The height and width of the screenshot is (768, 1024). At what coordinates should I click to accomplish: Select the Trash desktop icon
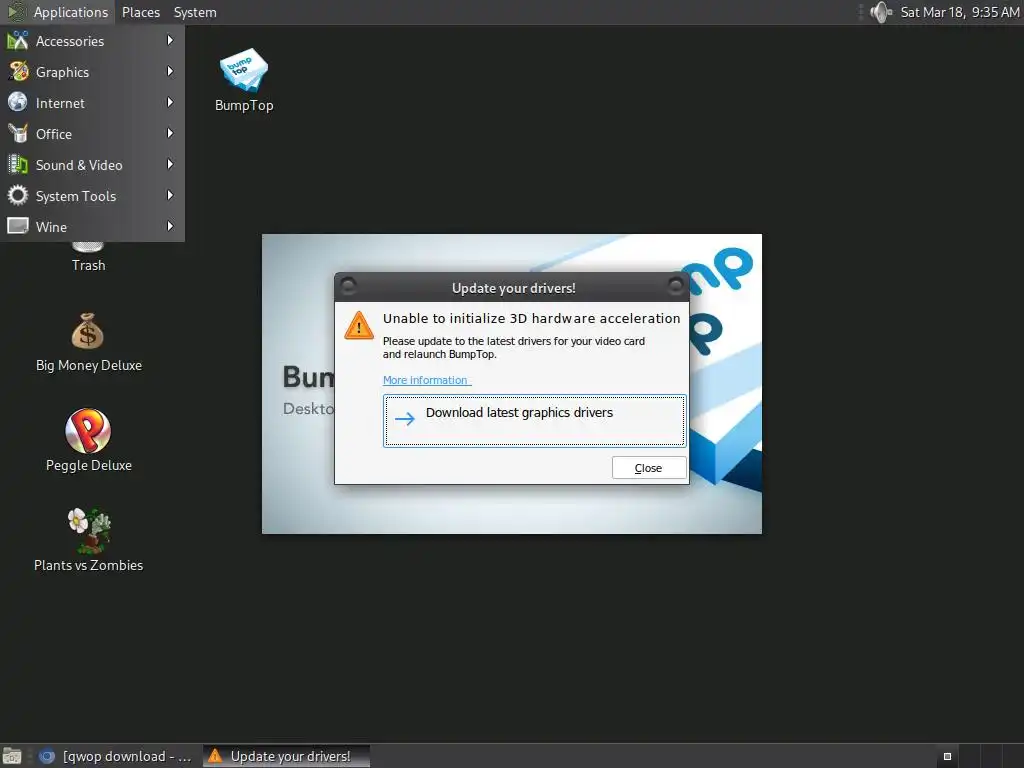tap(88, 248)
